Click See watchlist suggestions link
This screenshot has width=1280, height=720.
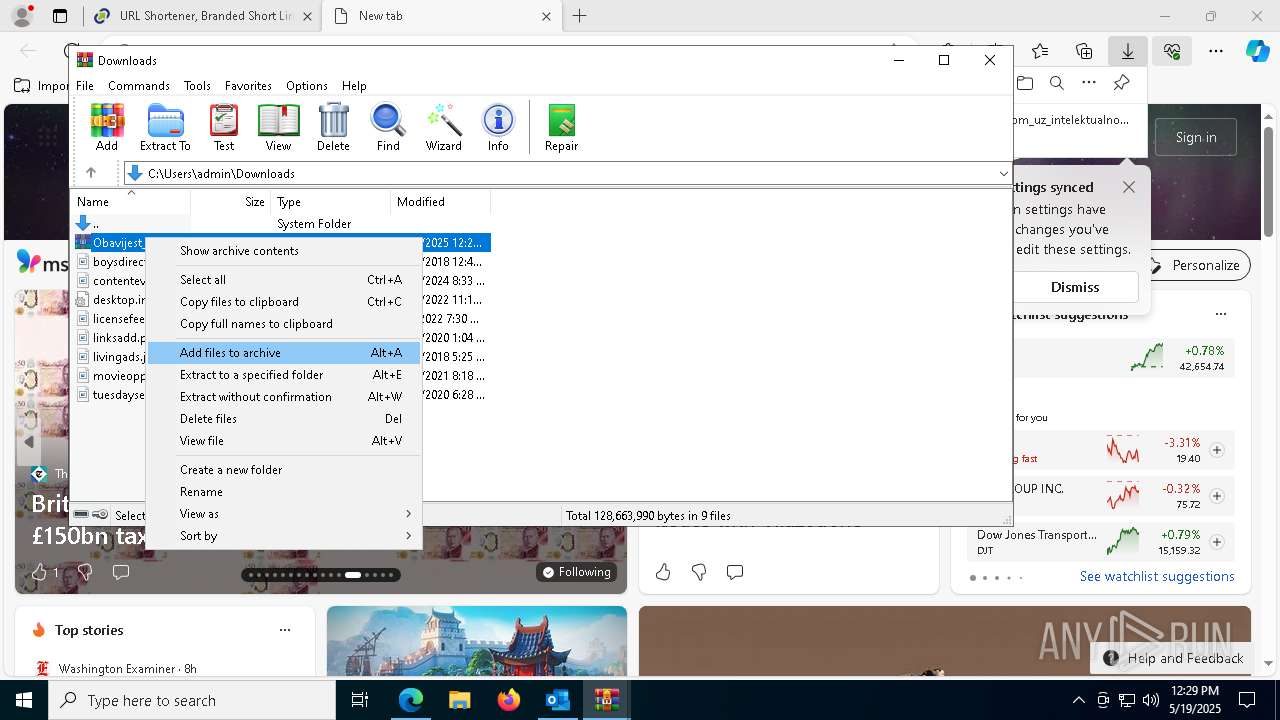[1157, 576]
